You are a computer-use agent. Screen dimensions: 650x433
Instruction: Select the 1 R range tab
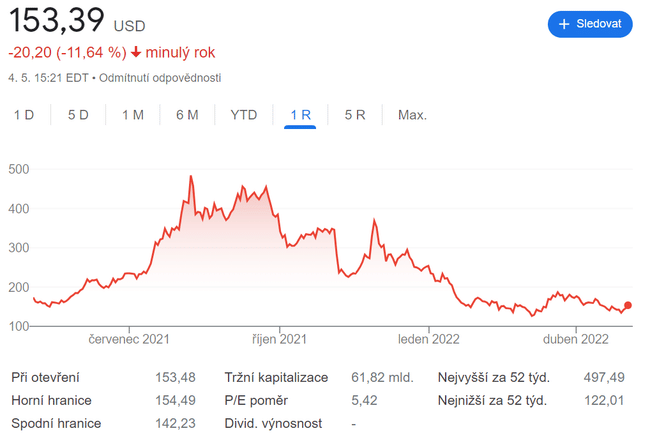(300, 115)
